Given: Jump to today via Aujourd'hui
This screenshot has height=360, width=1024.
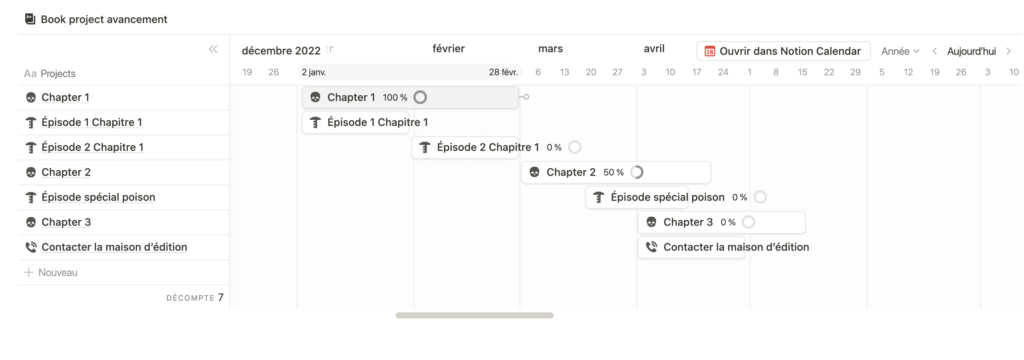Looking at the screenshot, I should click(x=972, y=51).
